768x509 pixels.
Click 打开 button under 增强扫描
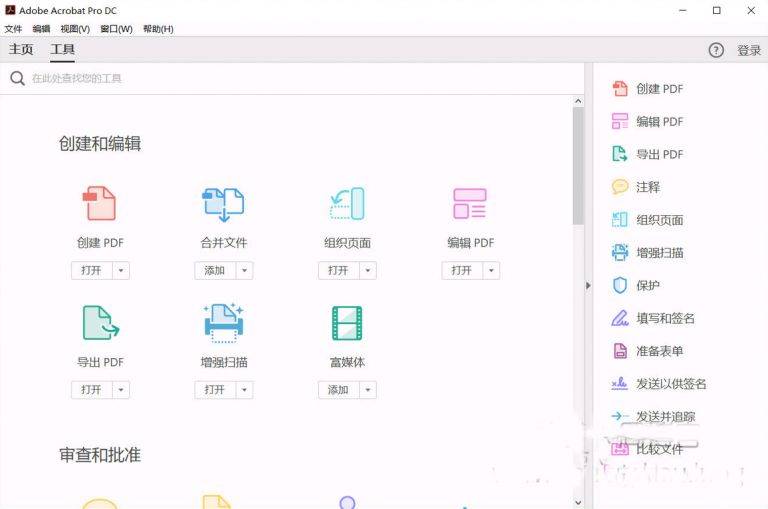click(x=215, y=390)
